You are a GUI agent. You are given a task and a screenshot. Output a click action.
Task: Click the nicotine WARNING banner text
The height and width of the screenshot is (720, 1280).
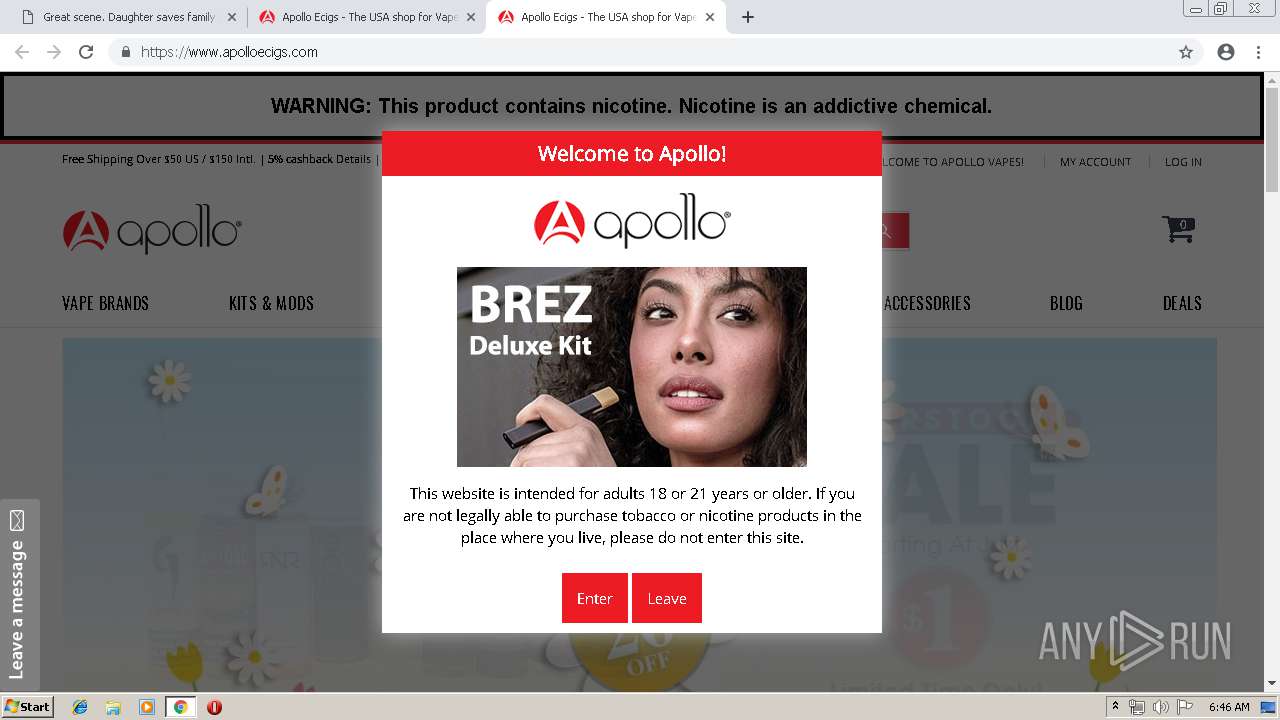pos(632,106)
